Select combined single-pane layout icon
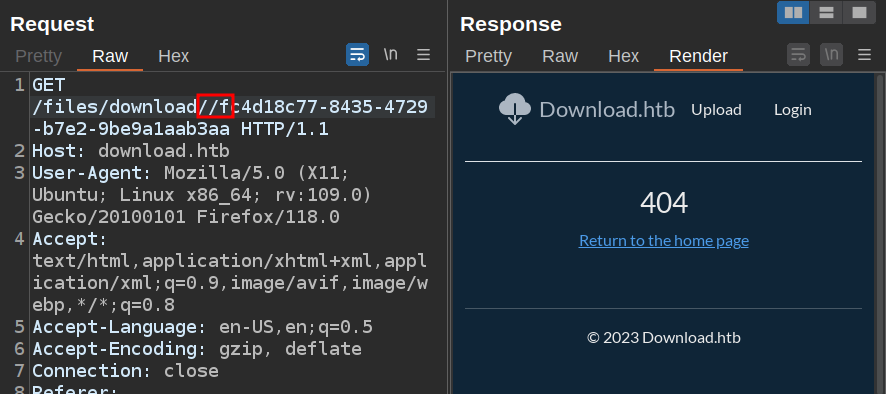The width and height of the screenshot is (886, 394). [859, 12]
